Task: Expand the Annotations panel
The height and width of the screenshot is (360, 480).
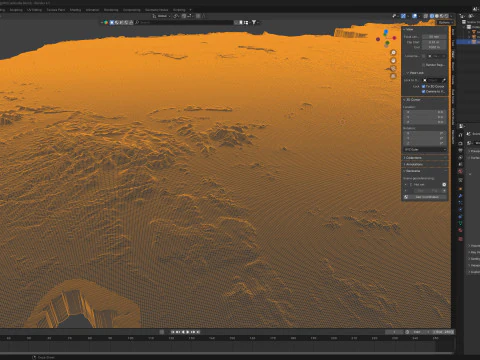Action: pos(413,164)
